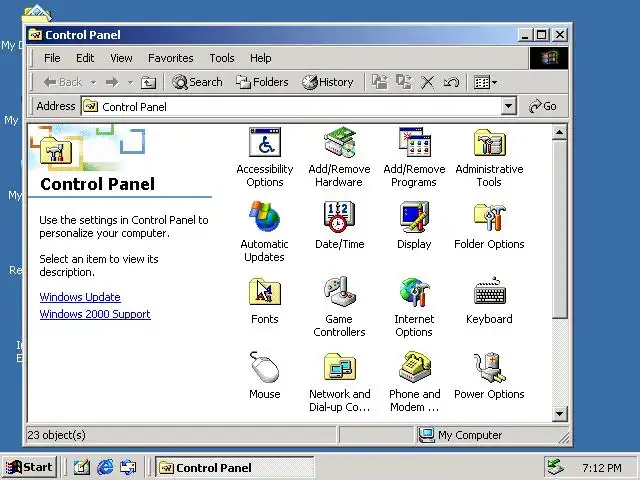Expand the Forward history dropdown arrow
This screenshot has width=640, height=480.
point(130,82)
